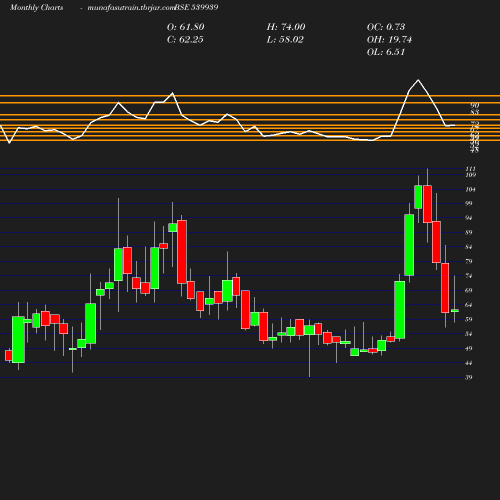This screenshot has height=500, width=500.
Task: Click the 109 price axis label
Action: click(x=471, y=175)
